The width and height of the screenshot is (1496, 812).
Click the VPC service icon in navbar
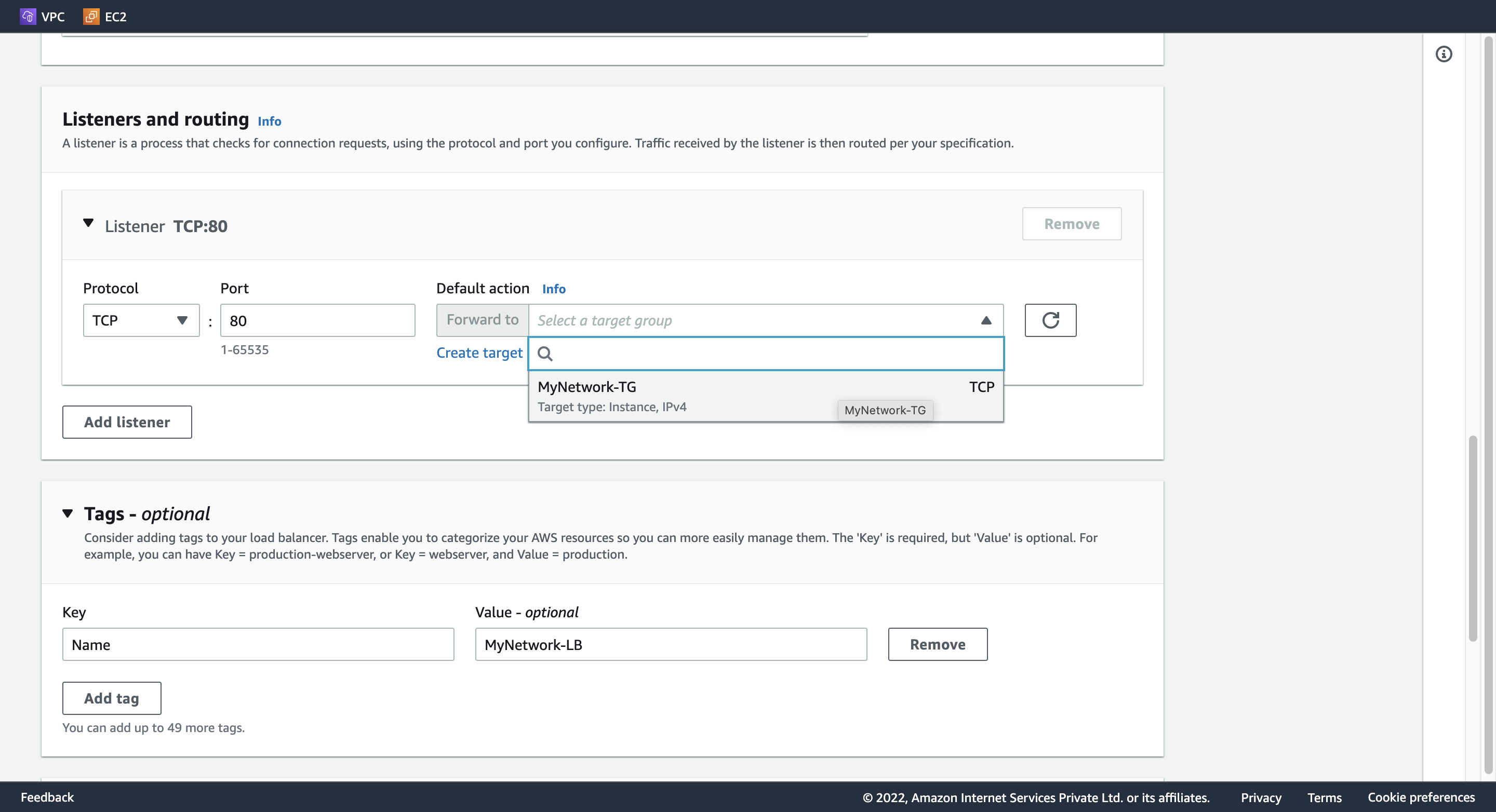tap(27, 16)
